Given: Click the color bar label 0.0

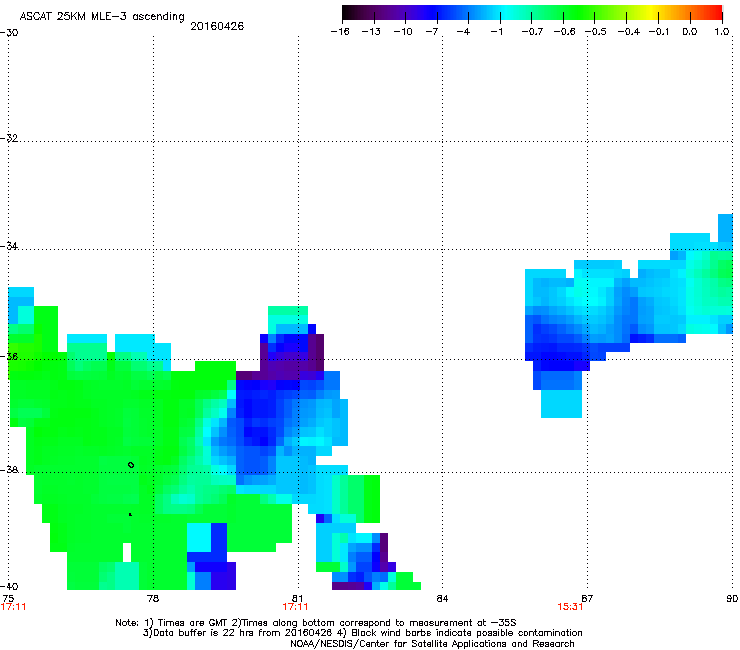Looking at the screenshot, I should 690,32.
